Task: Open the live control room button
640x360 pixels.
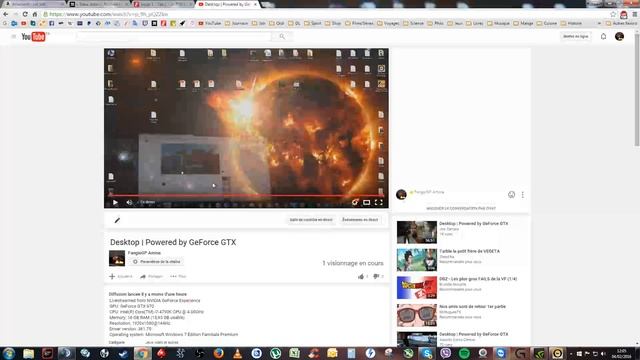Action: pos(311,220)
